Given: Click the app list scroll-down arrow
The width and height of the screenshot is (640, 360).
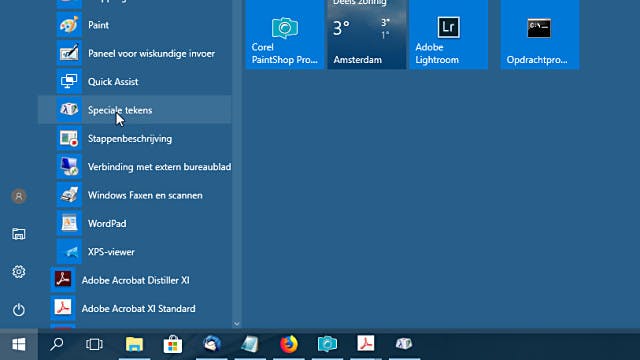Looking at the screenshot, I should tap(237, 324).
